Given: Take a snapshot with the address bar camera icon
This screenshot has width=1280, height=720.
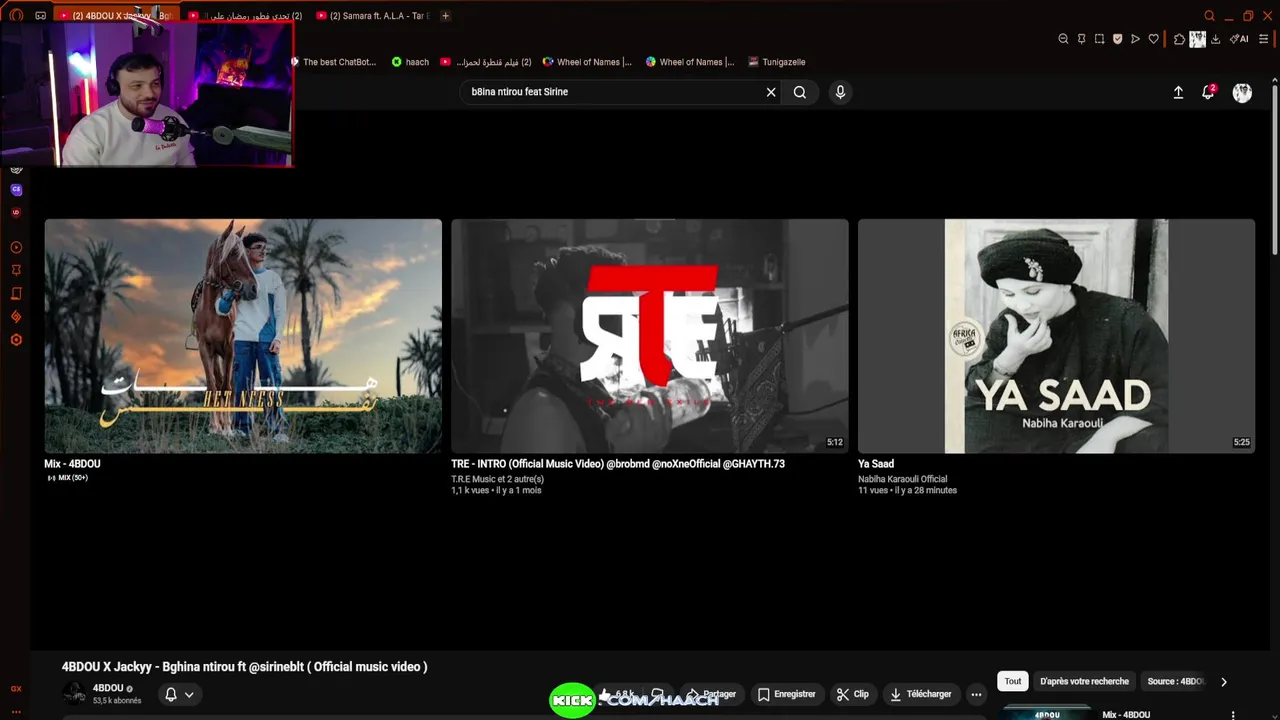Looking at the screenshot, I should [x=1099, y=39].
